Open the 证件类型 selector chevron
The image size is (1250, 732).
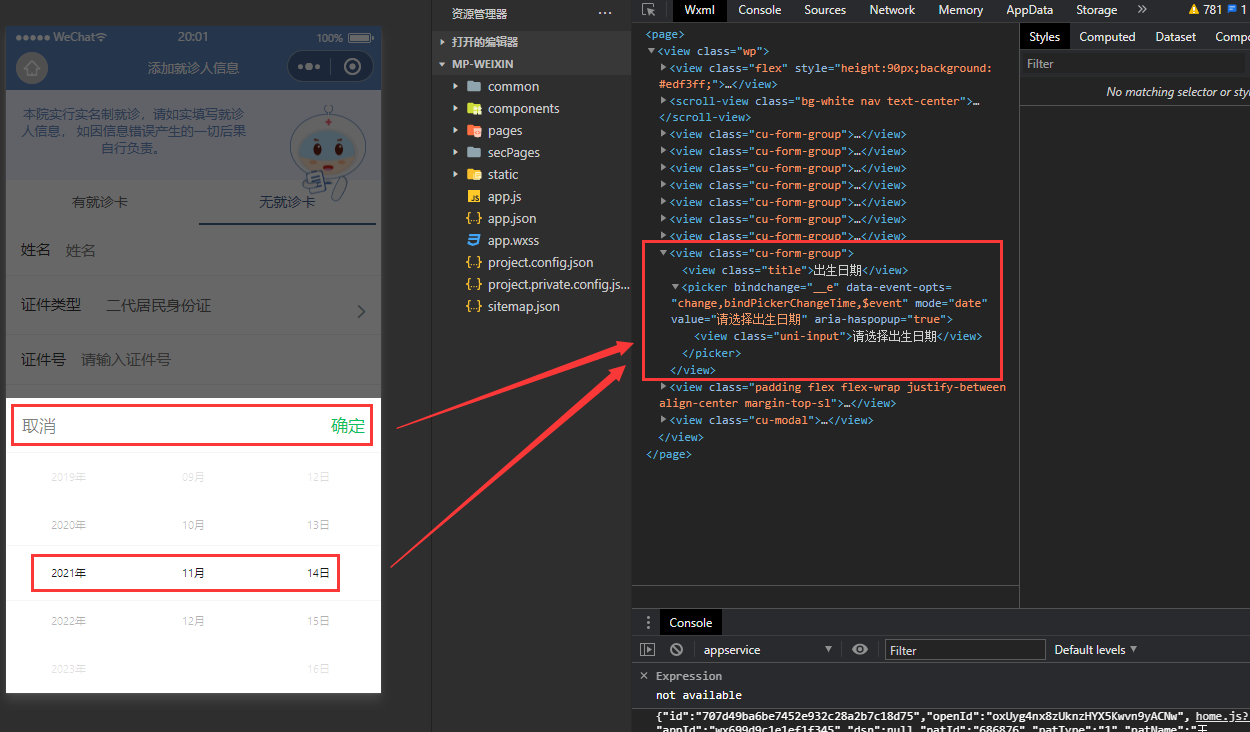click(361, 312)
